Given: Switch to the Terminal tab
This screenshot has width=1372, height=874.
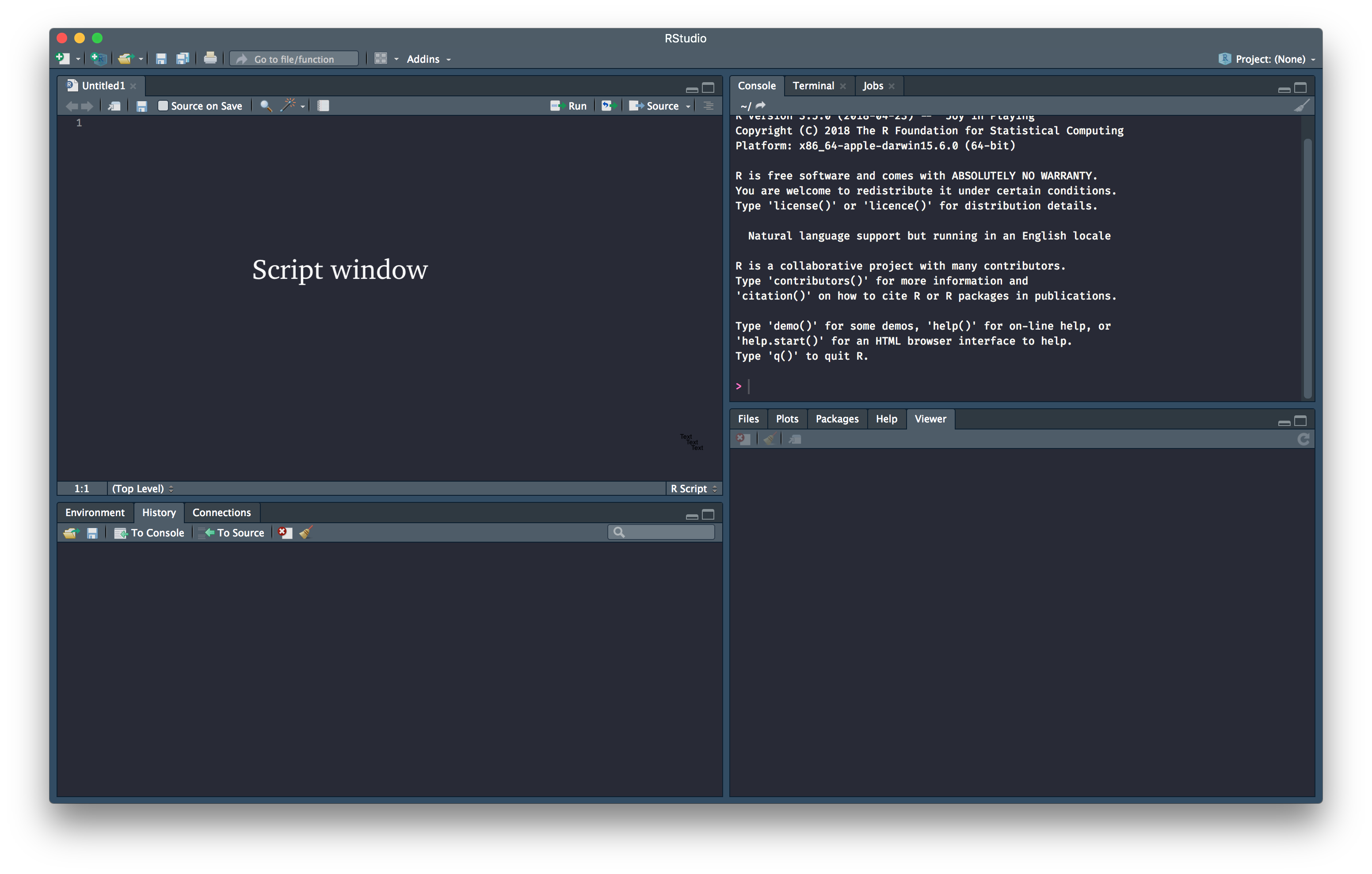Looking at the screenshot, I should point(813,85).
